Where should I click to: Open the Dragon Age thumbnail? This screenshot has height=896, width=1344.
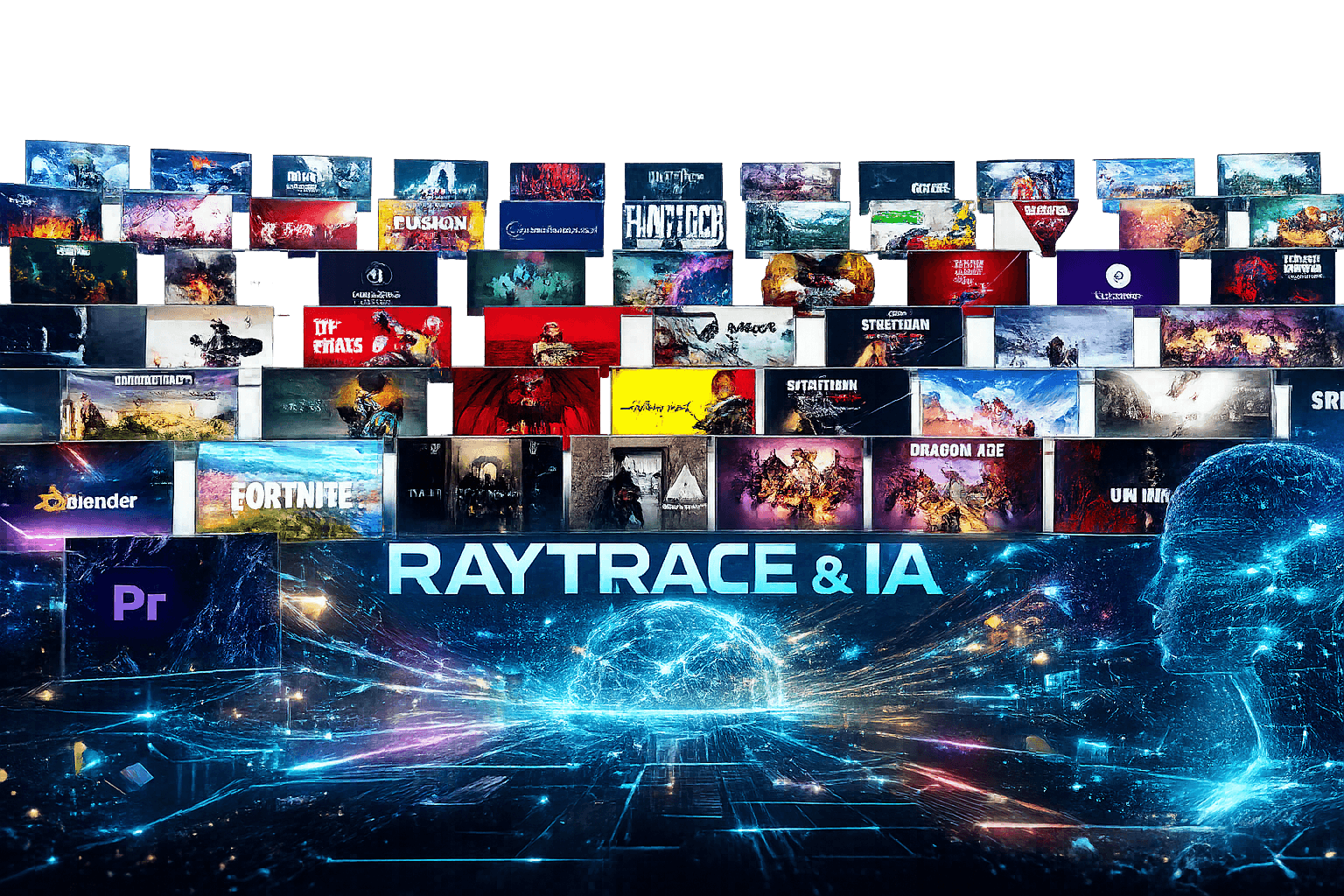(x=956, y=486)
